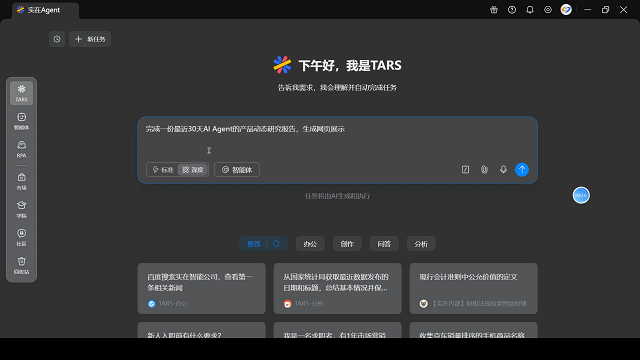640x360 pixels.
Task: Click the 下午好，我是TARS greeting title
Action: tap(350, 65)
